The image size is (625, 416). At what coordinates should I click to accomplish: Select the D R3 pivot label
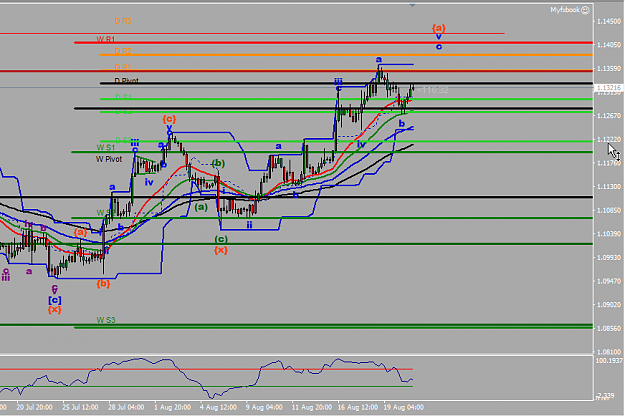coord(123,21)
